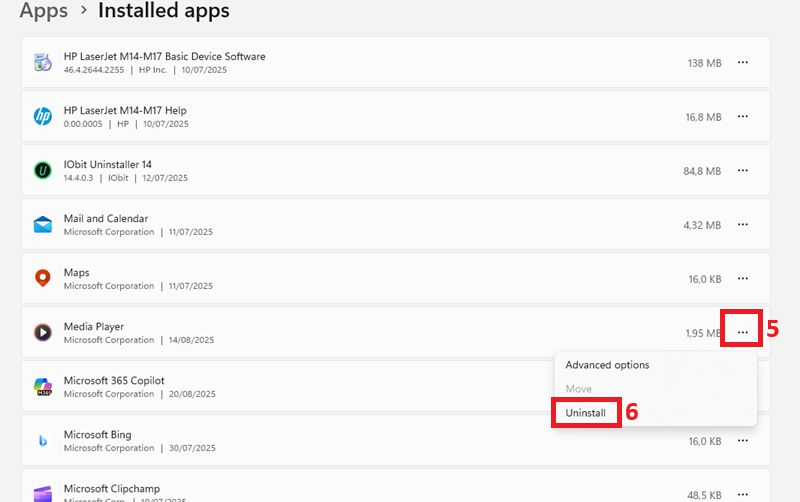This screenshot has width=800, height=502.
Task: Click the Media Player 14/08/2025 publisher line
Action: pos(139,340)
